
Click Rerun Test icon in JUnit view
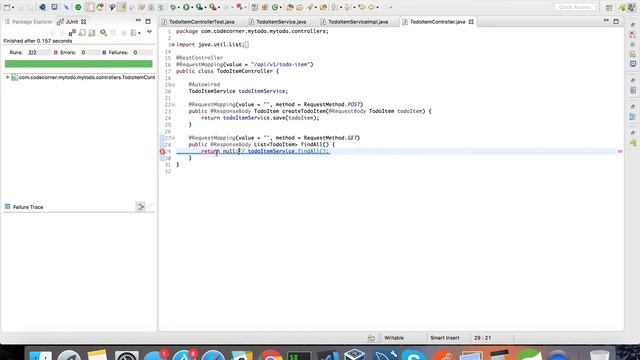click(x=104, y=33)
